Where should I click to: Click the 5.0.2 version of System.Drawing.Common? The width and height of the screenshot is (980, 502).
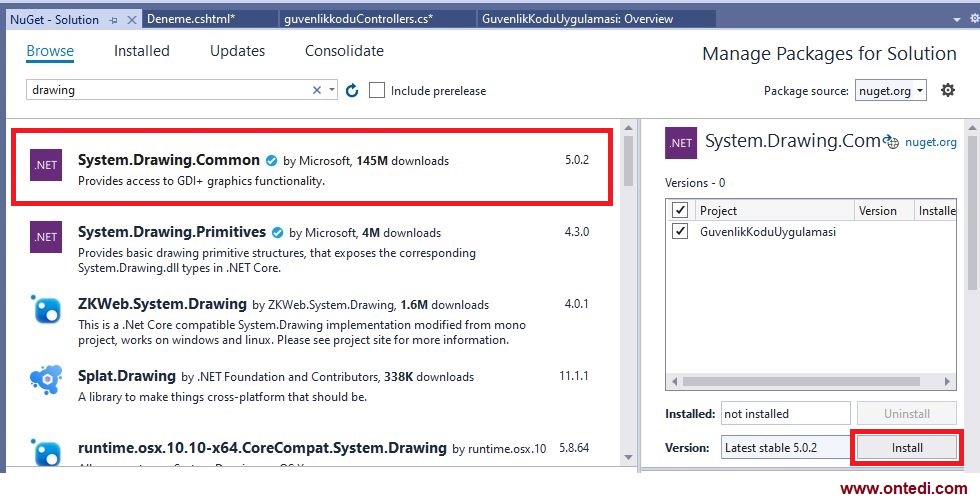[x=577, y=160]
